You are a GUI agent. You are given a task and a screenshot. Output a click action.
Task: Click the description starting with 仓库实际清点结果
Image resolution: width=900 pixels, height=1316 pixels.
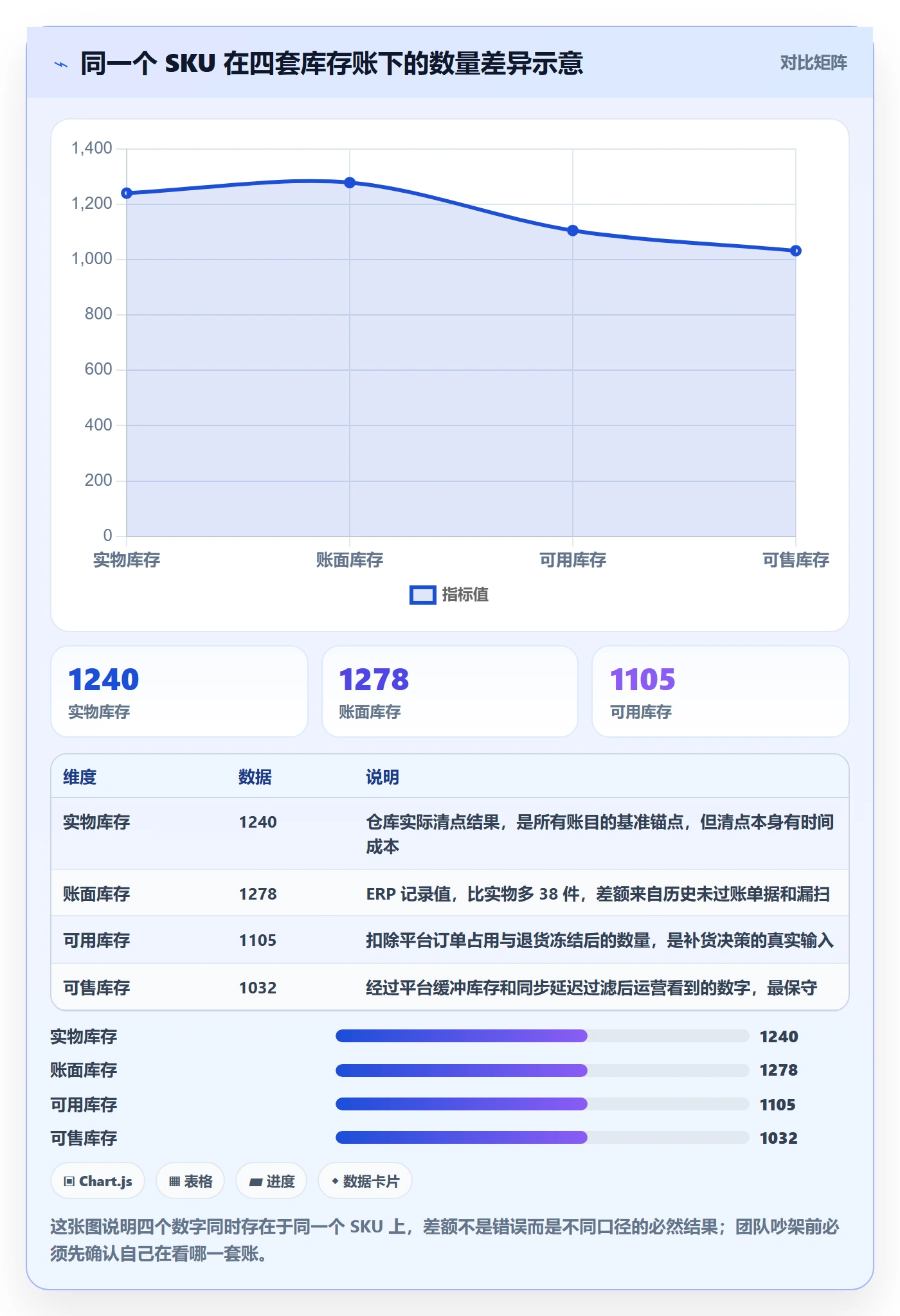coord(600,834)
